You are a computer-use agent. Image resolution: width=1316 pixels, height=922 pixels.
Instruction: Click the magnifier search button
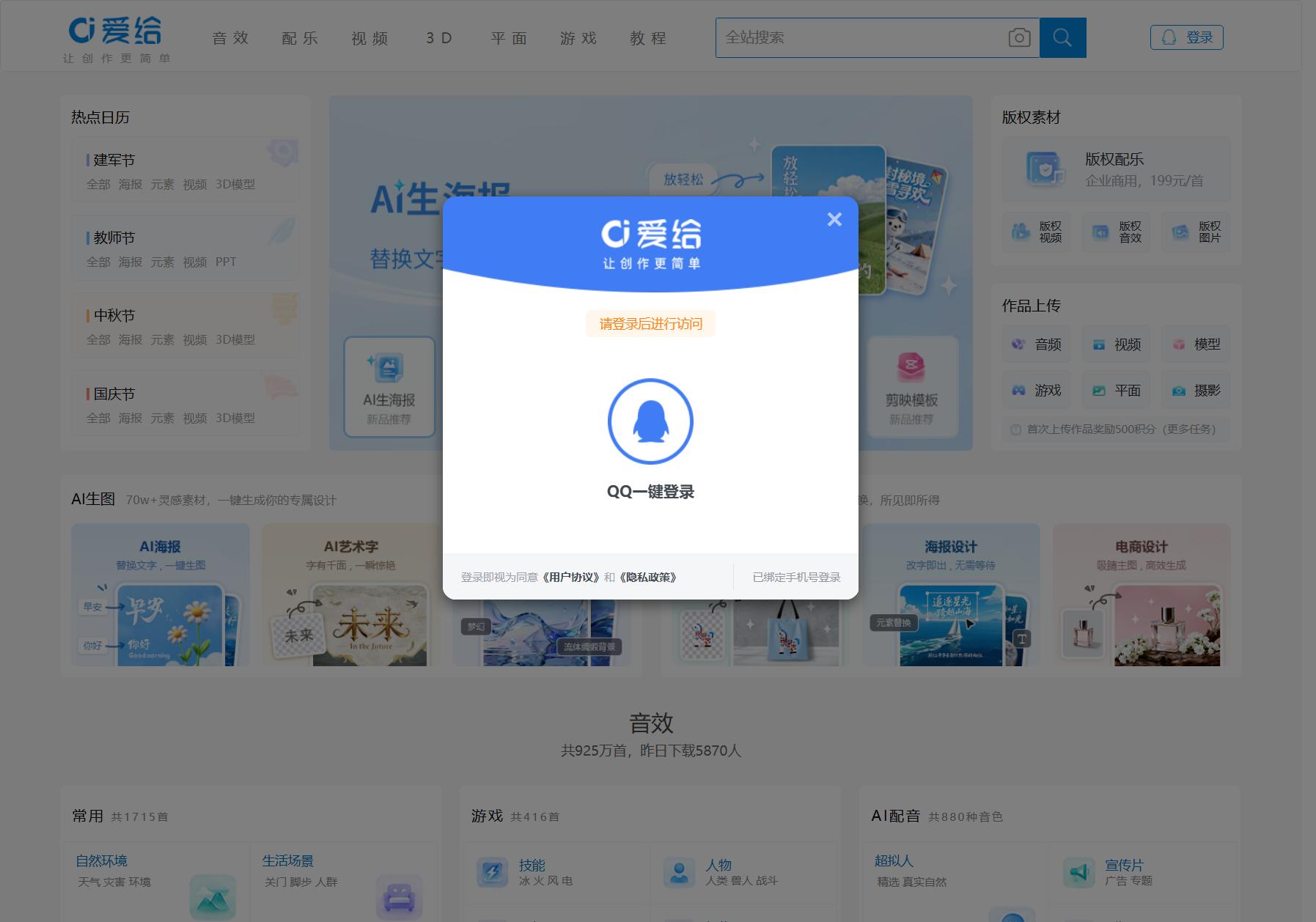click(x=1062, y=37)
